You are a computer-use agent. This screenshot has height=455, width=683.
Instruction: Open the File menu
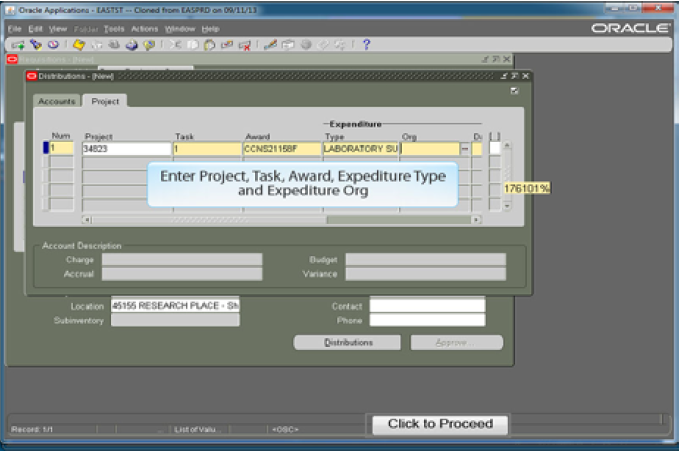pyautogui.click(x=14, y=29)
